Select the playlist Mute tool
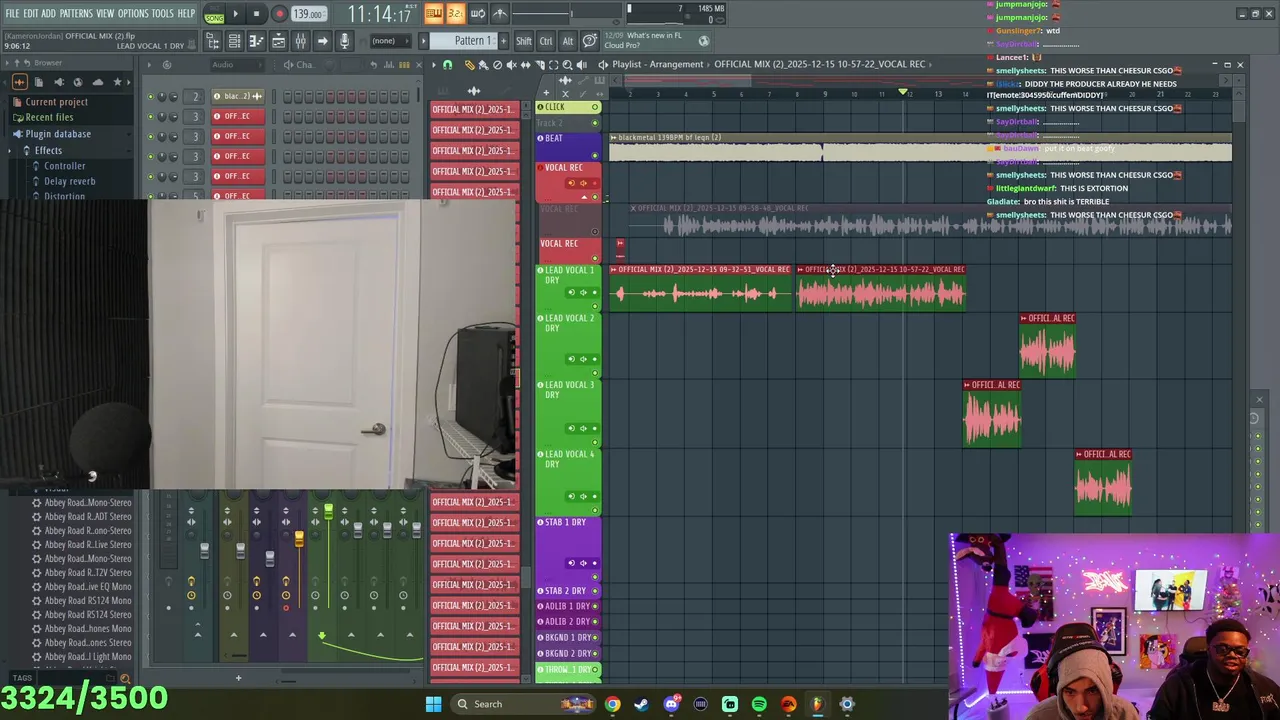This screenshot has height=720, width=1280. pyautogui.click(x=511, y=65)
